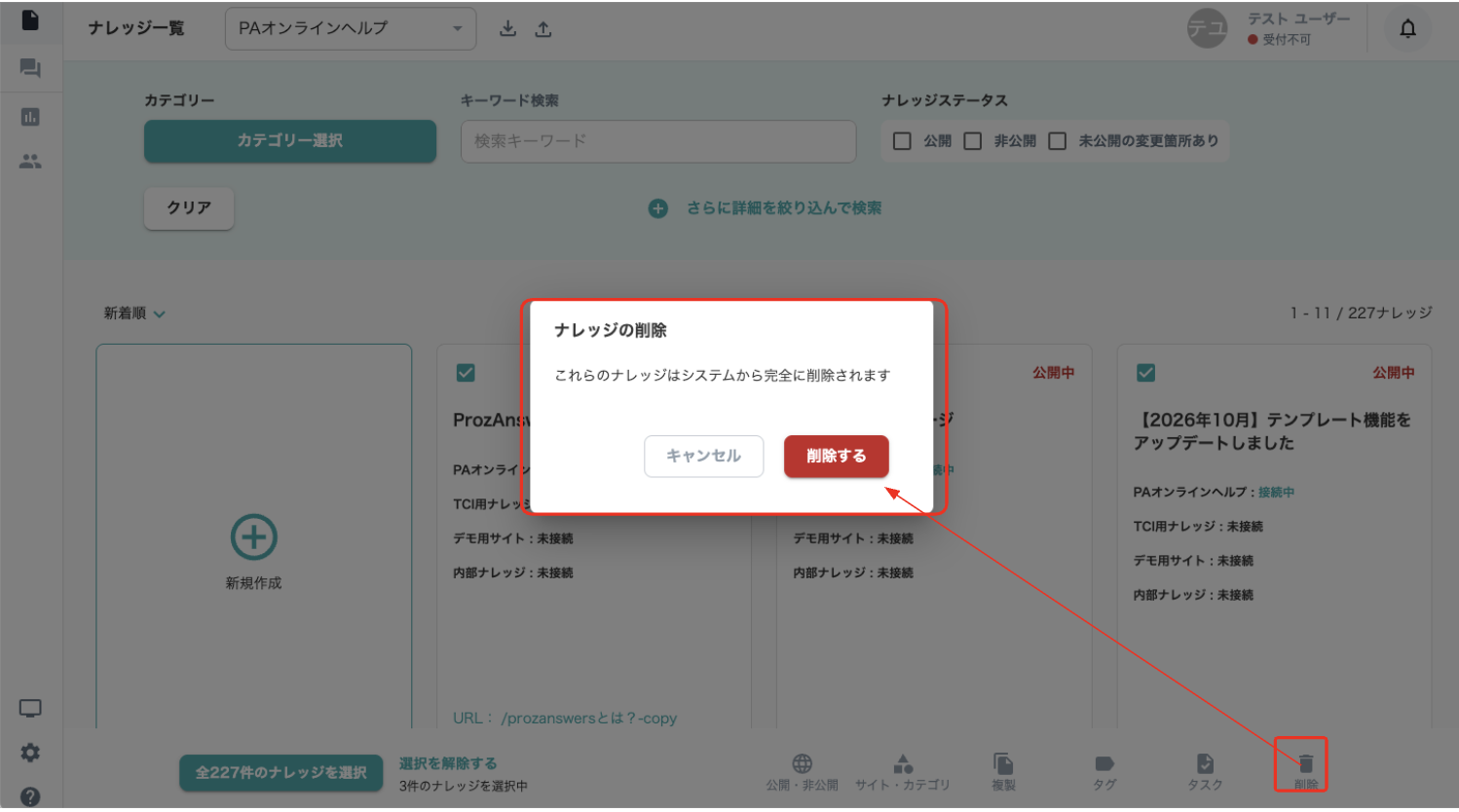Screen dimensions: 1459x812
Task: Click the 削除 trash icon
Action: click(x=1306, y=763)
